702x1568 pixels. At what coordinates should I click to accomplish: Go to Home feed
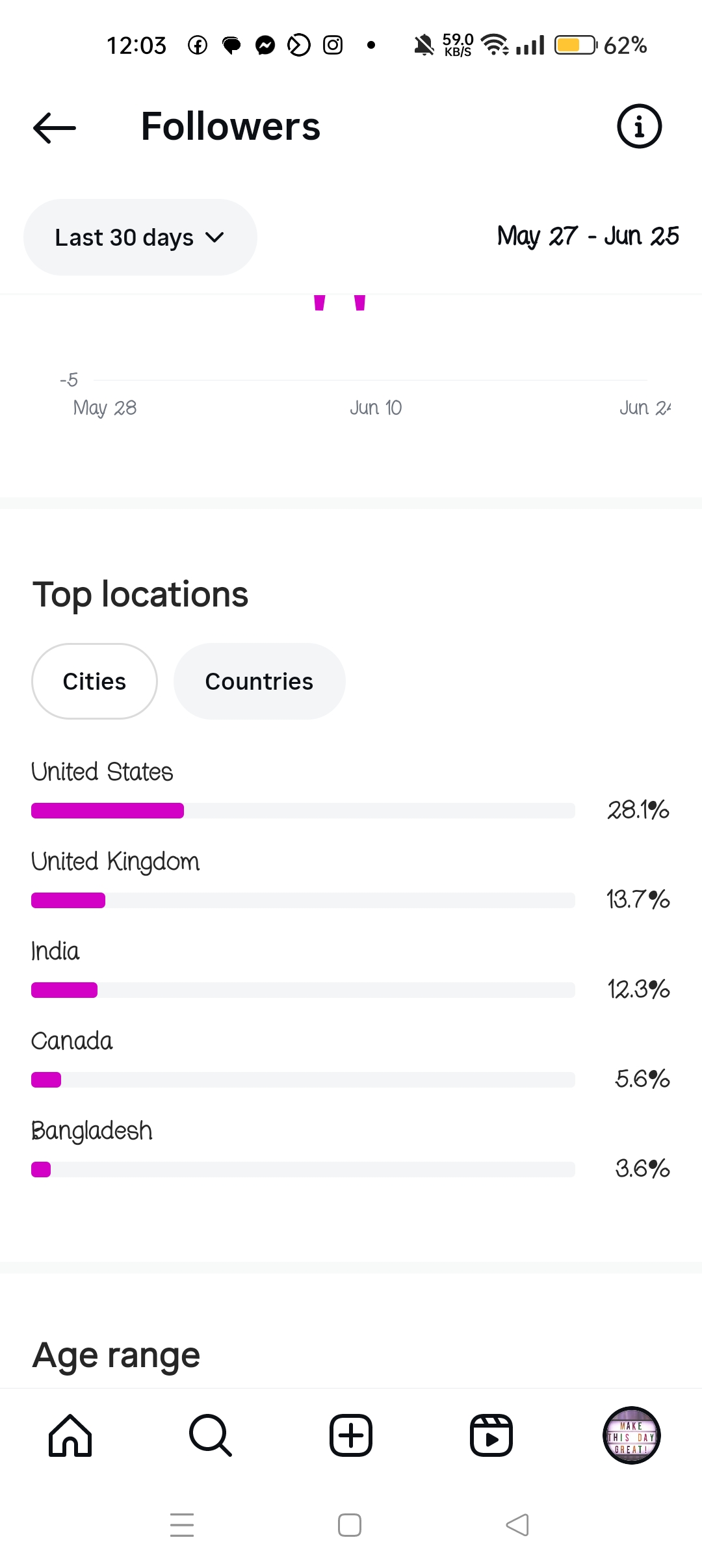point(70,1435)
